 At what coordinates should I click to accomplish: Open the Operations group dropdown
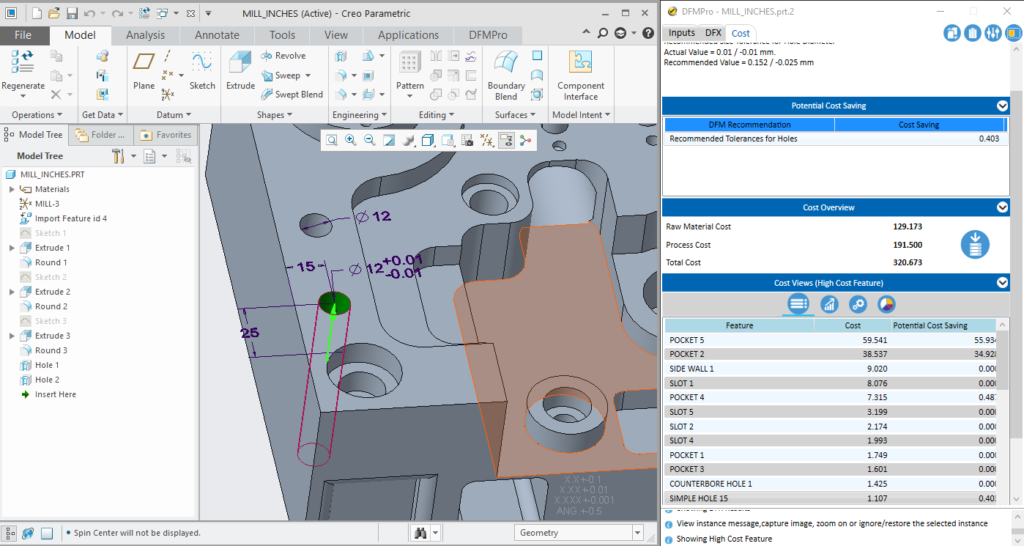pyautogui.click(x=37, y=115)
